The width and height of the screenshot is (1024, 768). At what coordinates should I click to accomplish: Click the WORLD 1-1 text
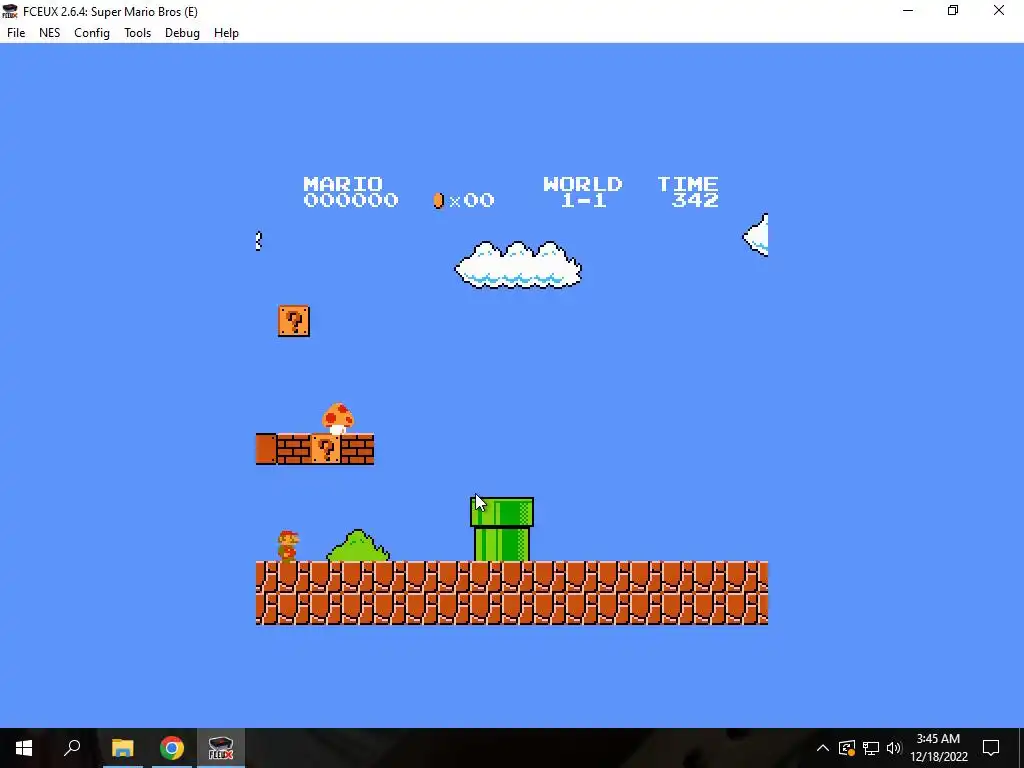[x=583, y=192]
